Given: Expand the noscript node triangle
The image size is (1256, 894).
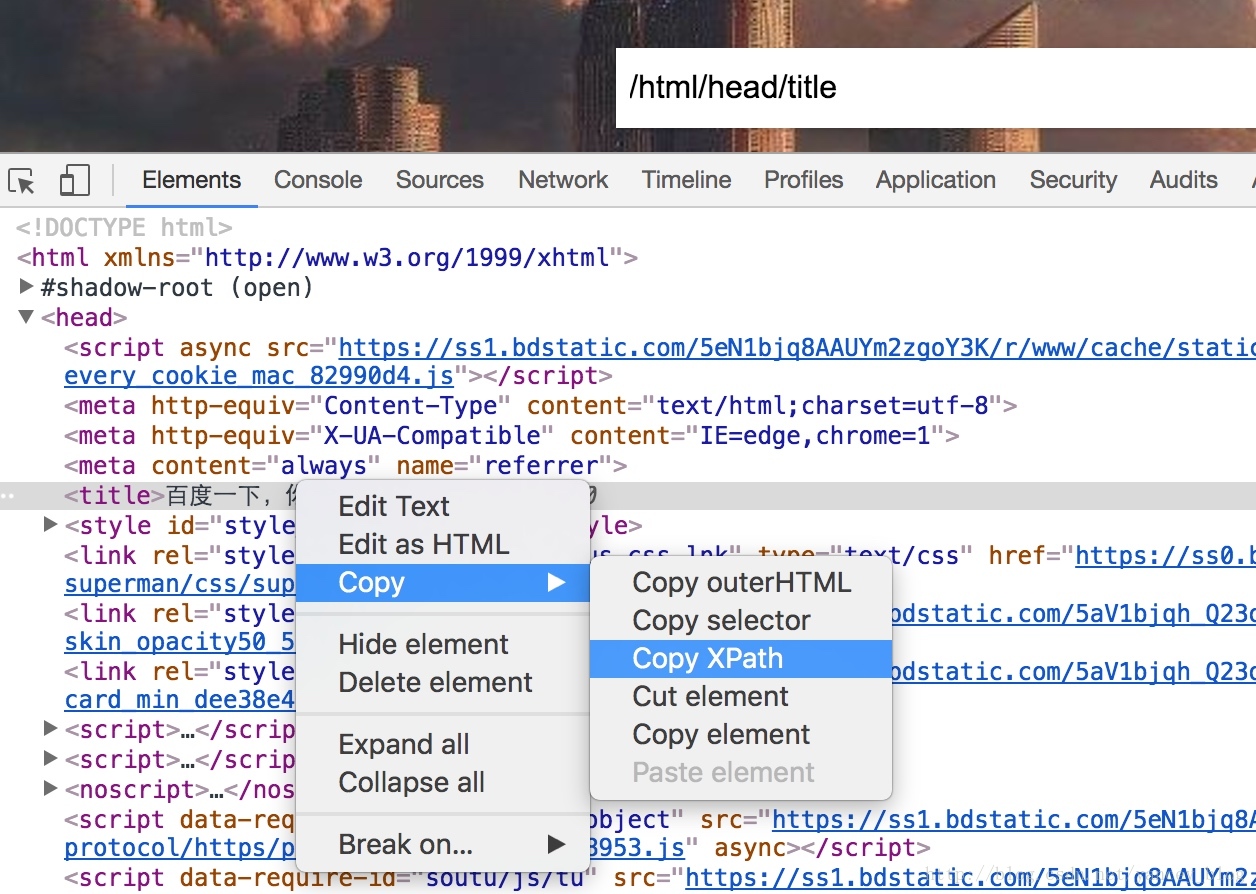Looking at the screenshot, I should click(51, 788).
